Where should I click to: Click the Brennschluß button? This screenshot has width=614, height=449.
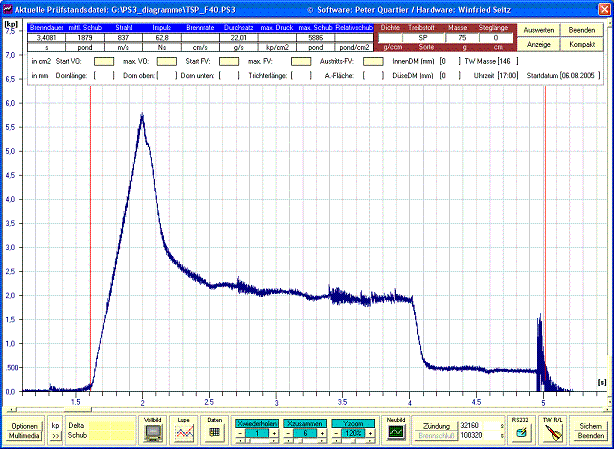(436, 435)
